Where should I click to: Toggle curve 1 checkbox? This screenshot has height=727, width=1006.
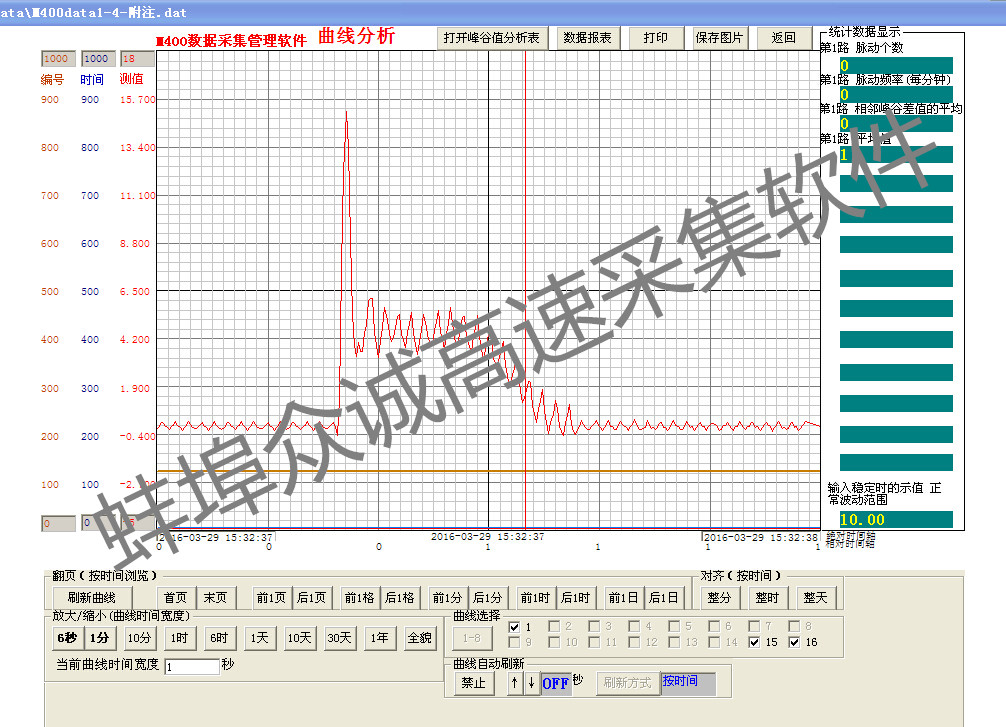pyautogui.click(x=515, y=627)
